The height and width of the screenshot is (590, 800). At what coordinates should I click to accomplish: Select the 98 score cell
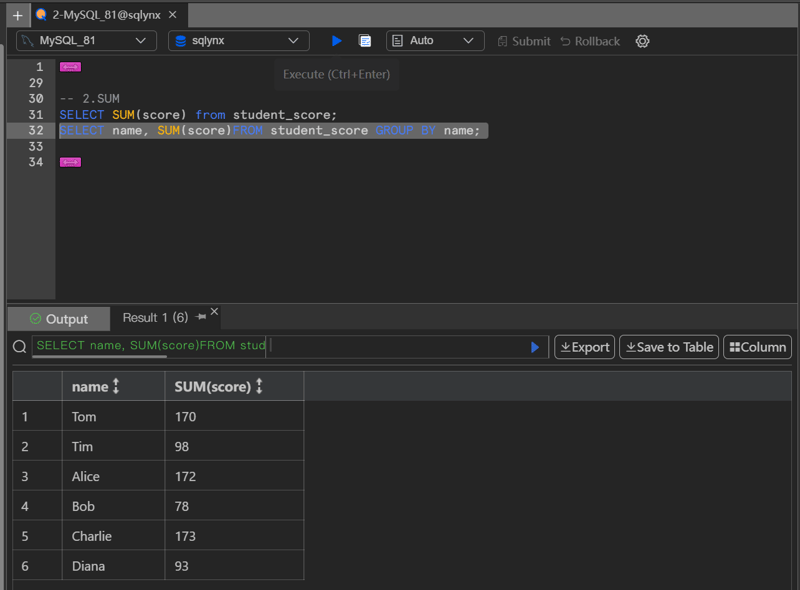(234, 447)
